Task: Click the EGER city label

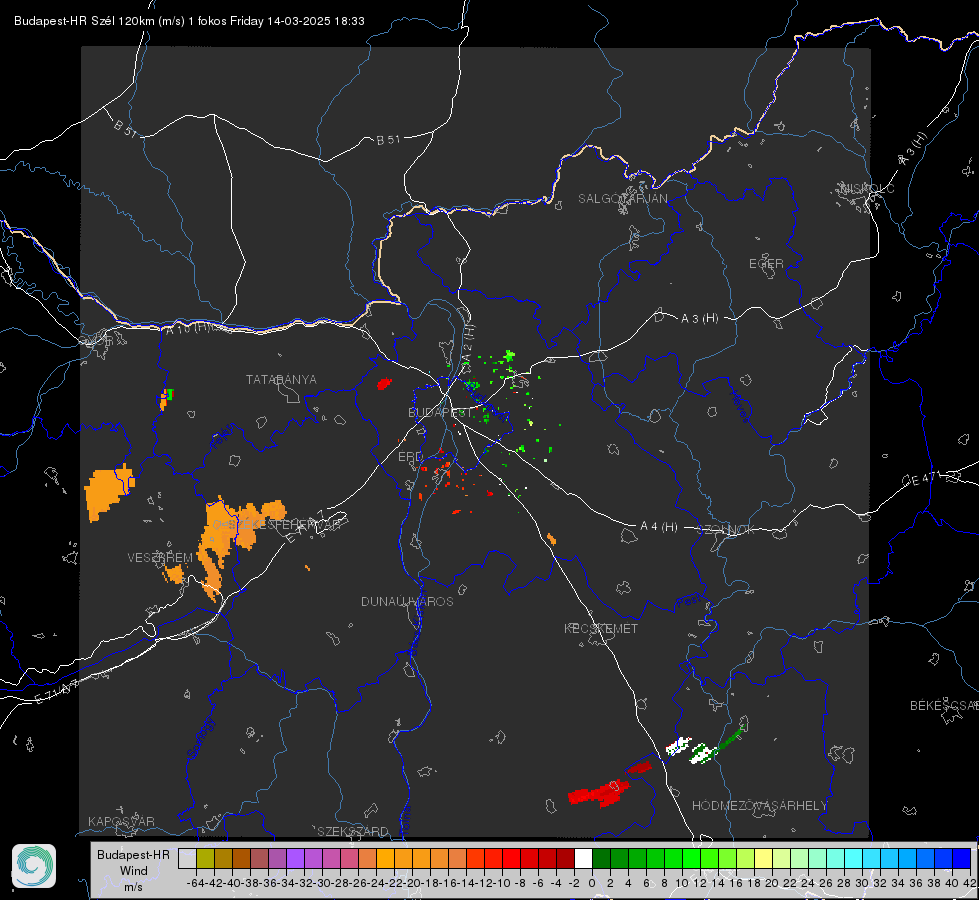Action: [766, 264]
